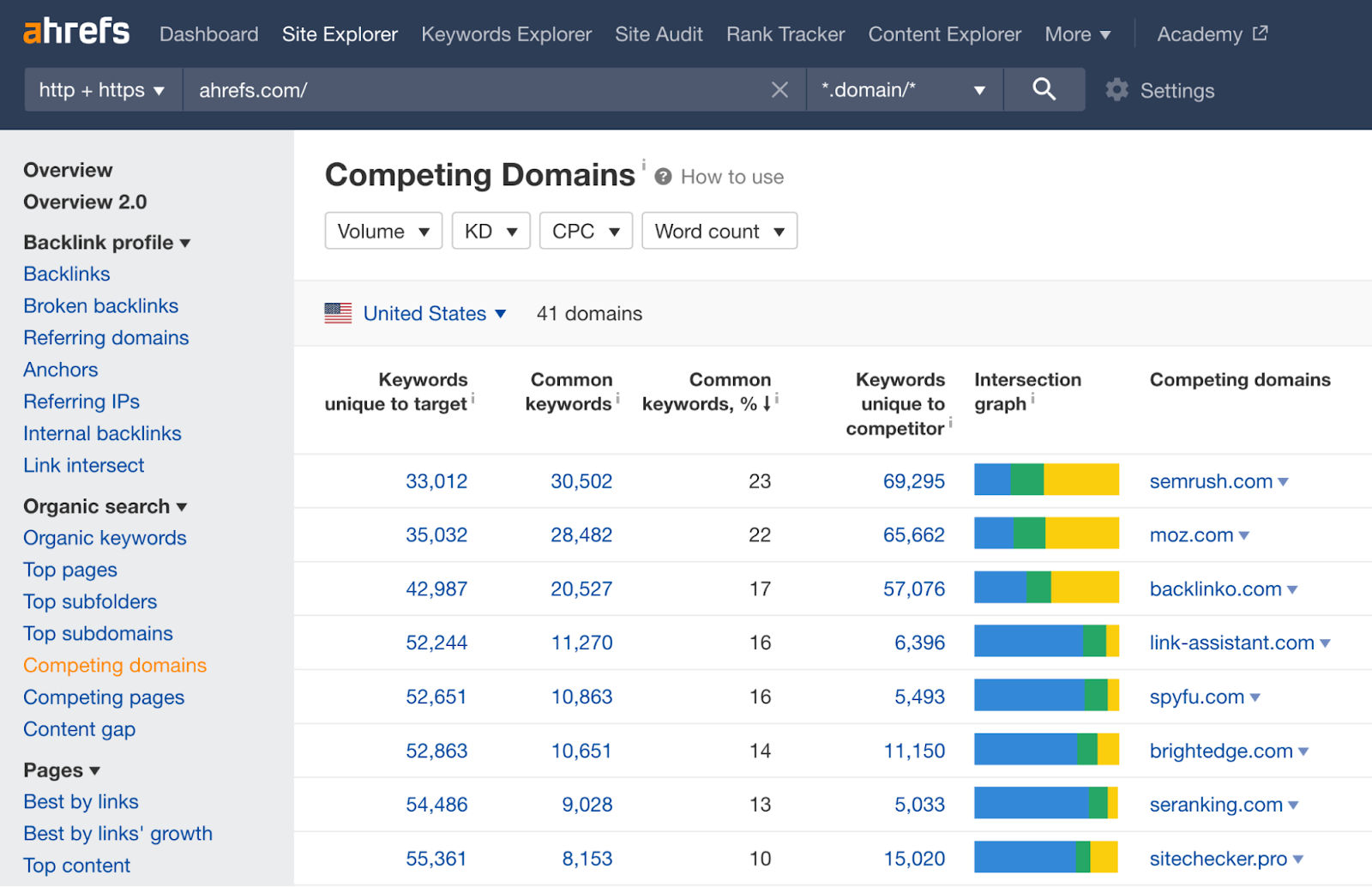Switch to Keywords Explorer
Image resolution: width=1372 pixels, height=887 pixels.
(x=506, y=34)
